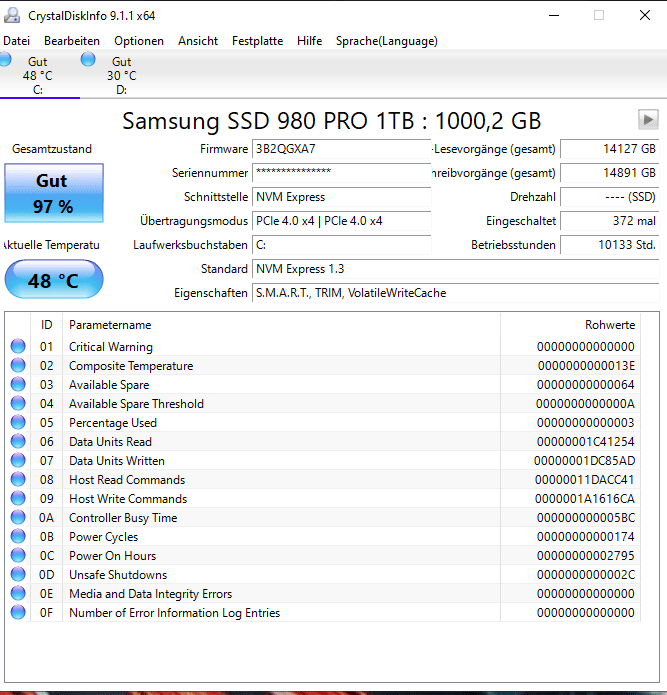Click the Samsung SSD 980 PRO 1TB title

coord(332,121)
